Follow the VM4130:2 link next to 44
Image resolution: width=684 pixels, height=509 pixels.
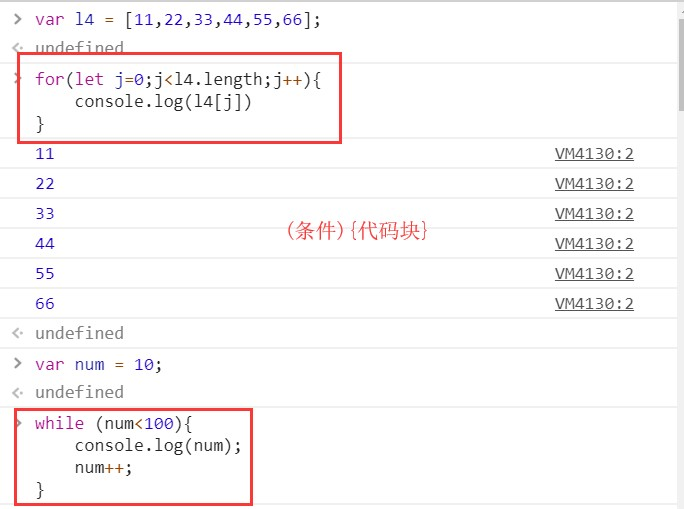[594, 244]
